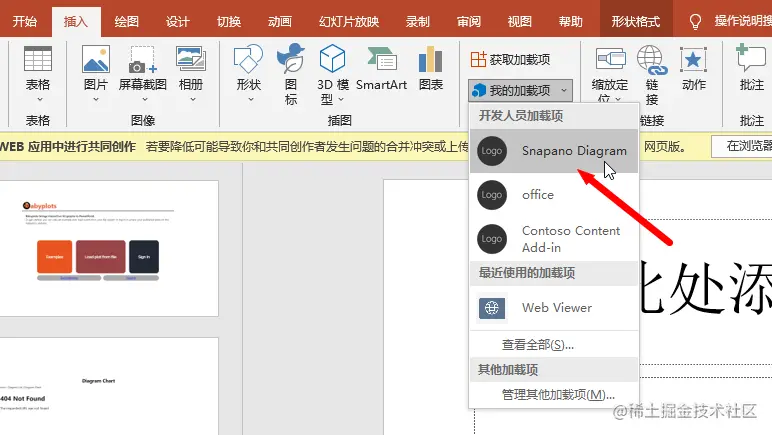Expand the 相册 dropdown arrow
This screenshot has height=435, width=772.
point(193,99)
